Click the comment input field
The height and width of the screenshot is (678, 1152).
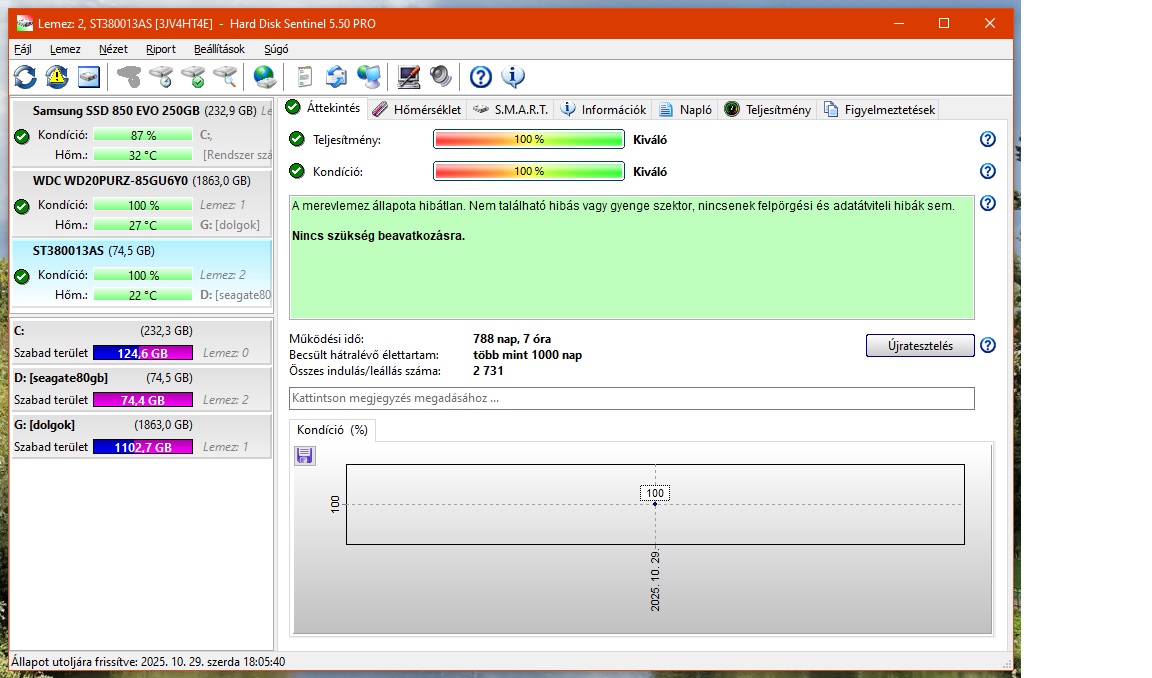pos(631,398)
